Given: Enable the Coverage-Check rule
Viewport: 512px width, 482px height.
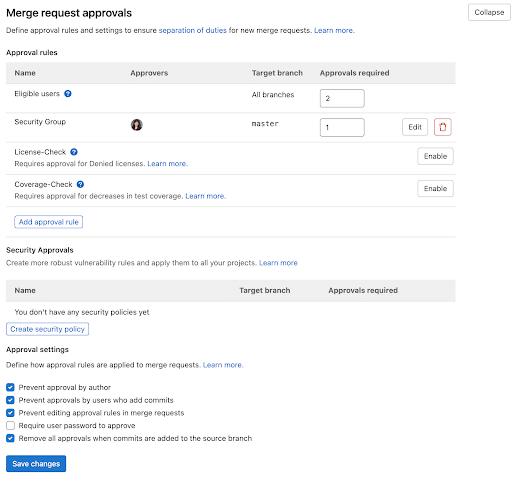Looking at the screenshot, I should tap(435, 188).
